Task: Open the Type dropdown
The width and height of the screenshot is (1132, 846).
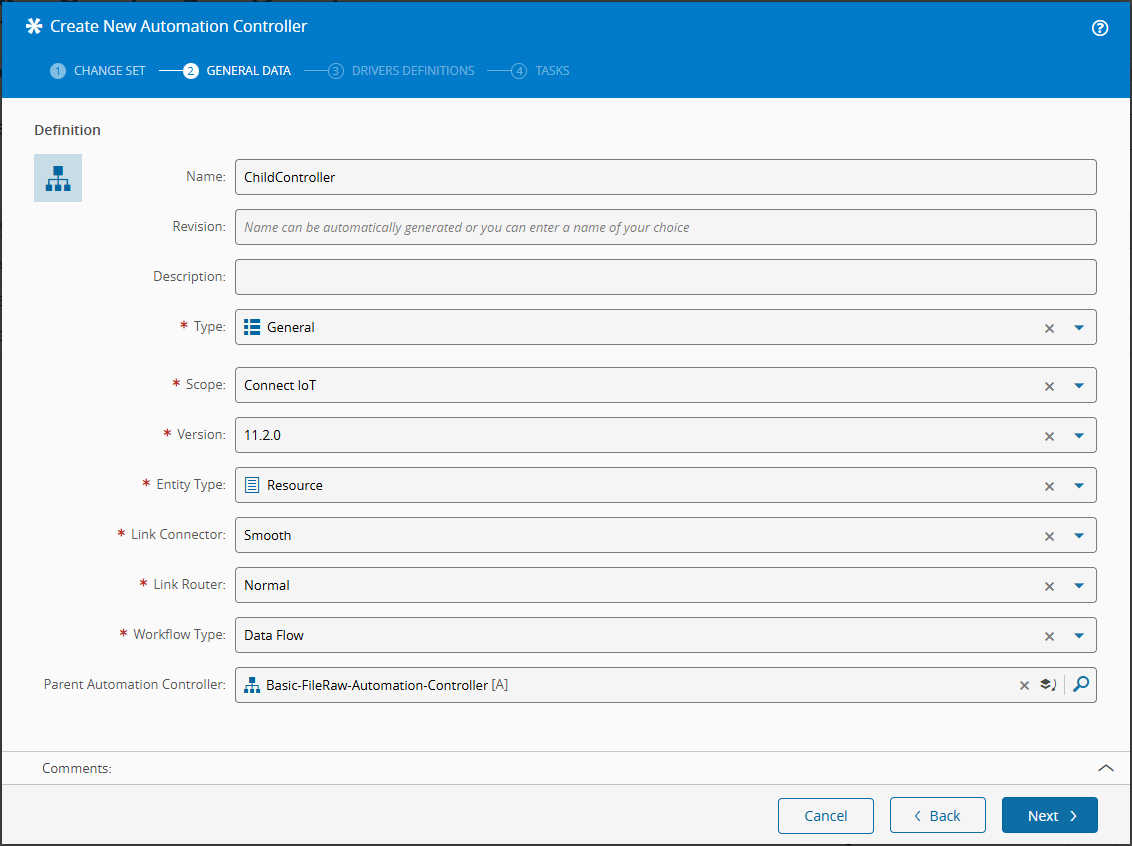Action: tap(1079, 327)
